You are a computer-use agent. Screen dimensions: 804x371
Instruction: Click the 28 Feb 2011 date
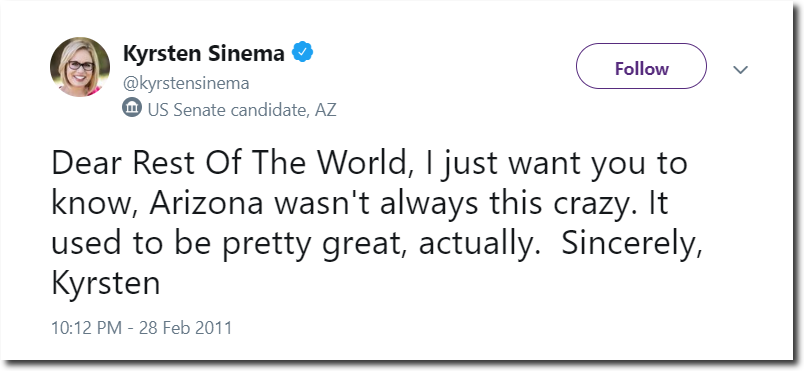point(185,327)
